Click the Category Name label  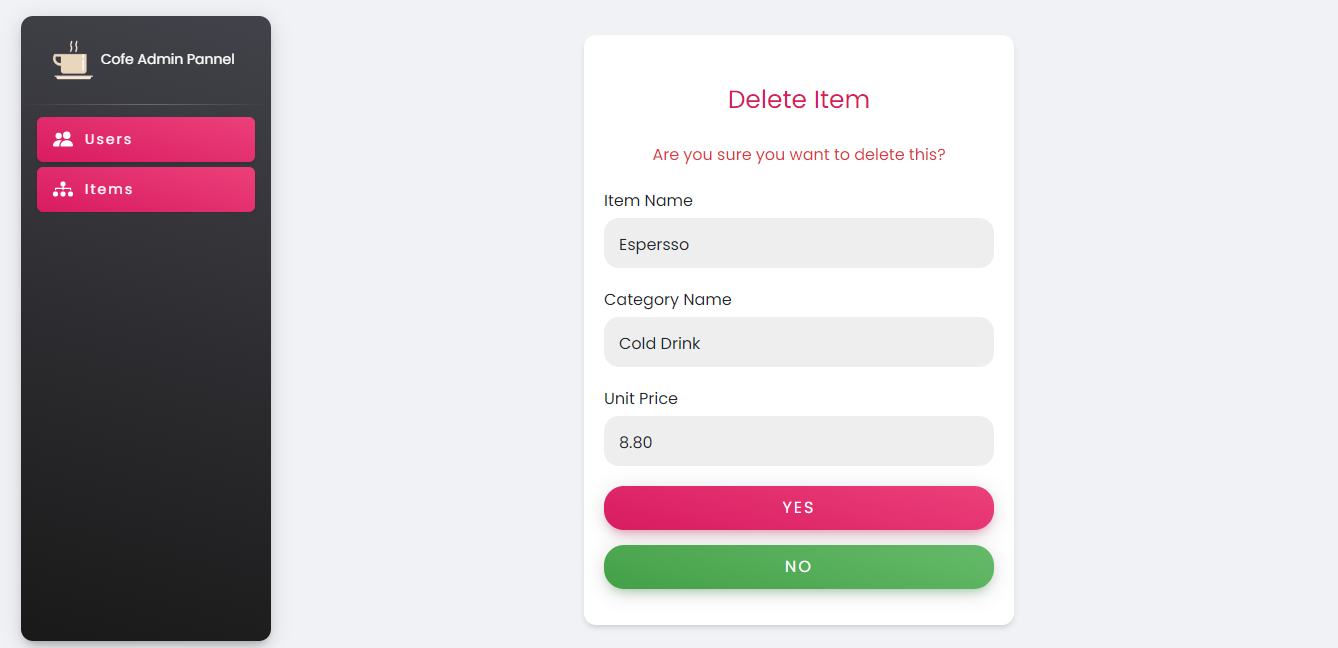(x=668, y=299)
